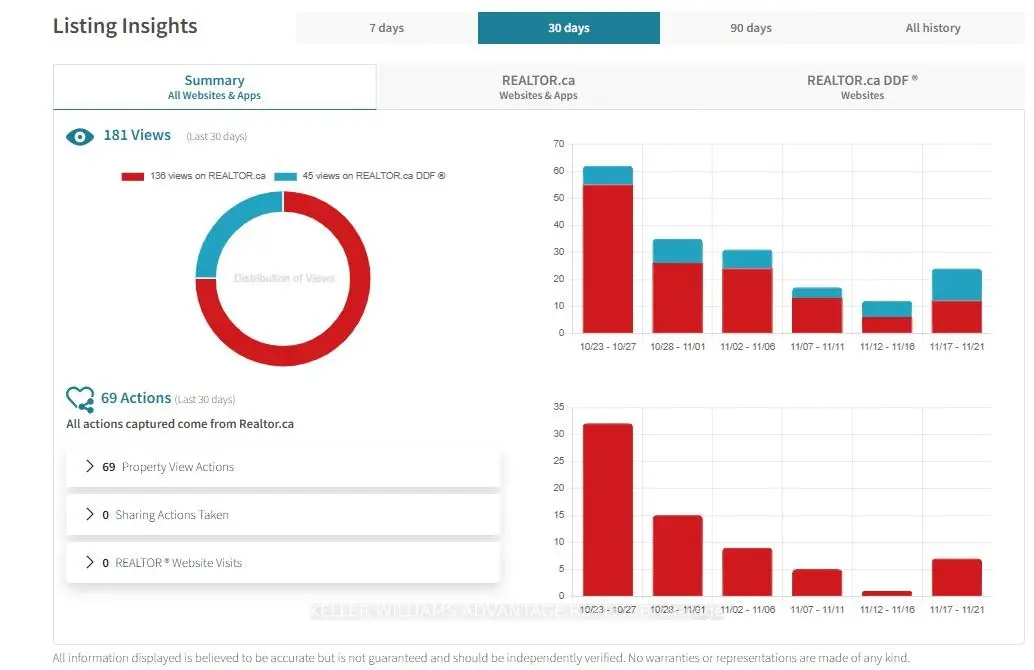This screenshot has width=1034, height=670.
Task: Open the Summary All Websites & Apps tab
Action: [214, 87]
